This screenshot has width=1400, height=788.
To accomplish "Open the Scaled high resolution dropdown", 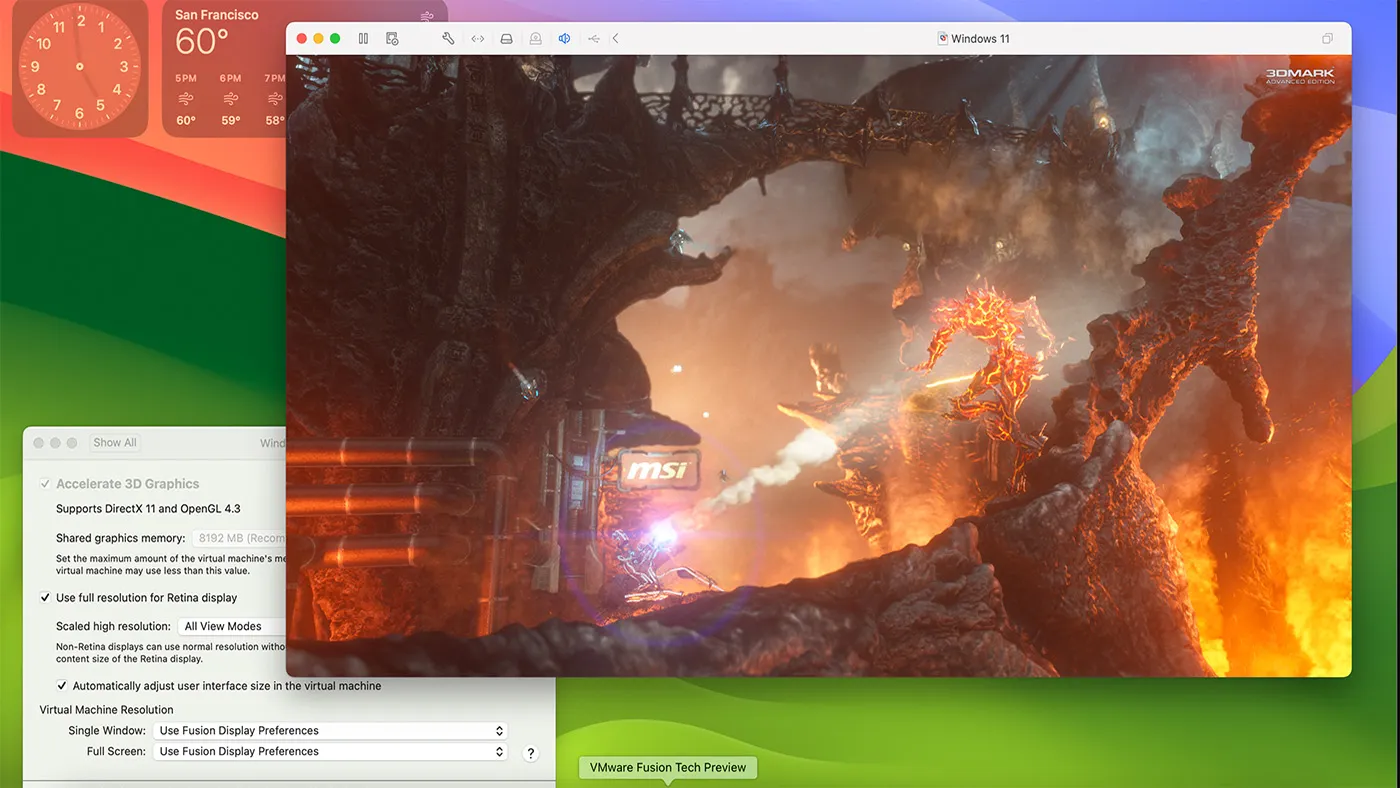I will coord(230,626).
